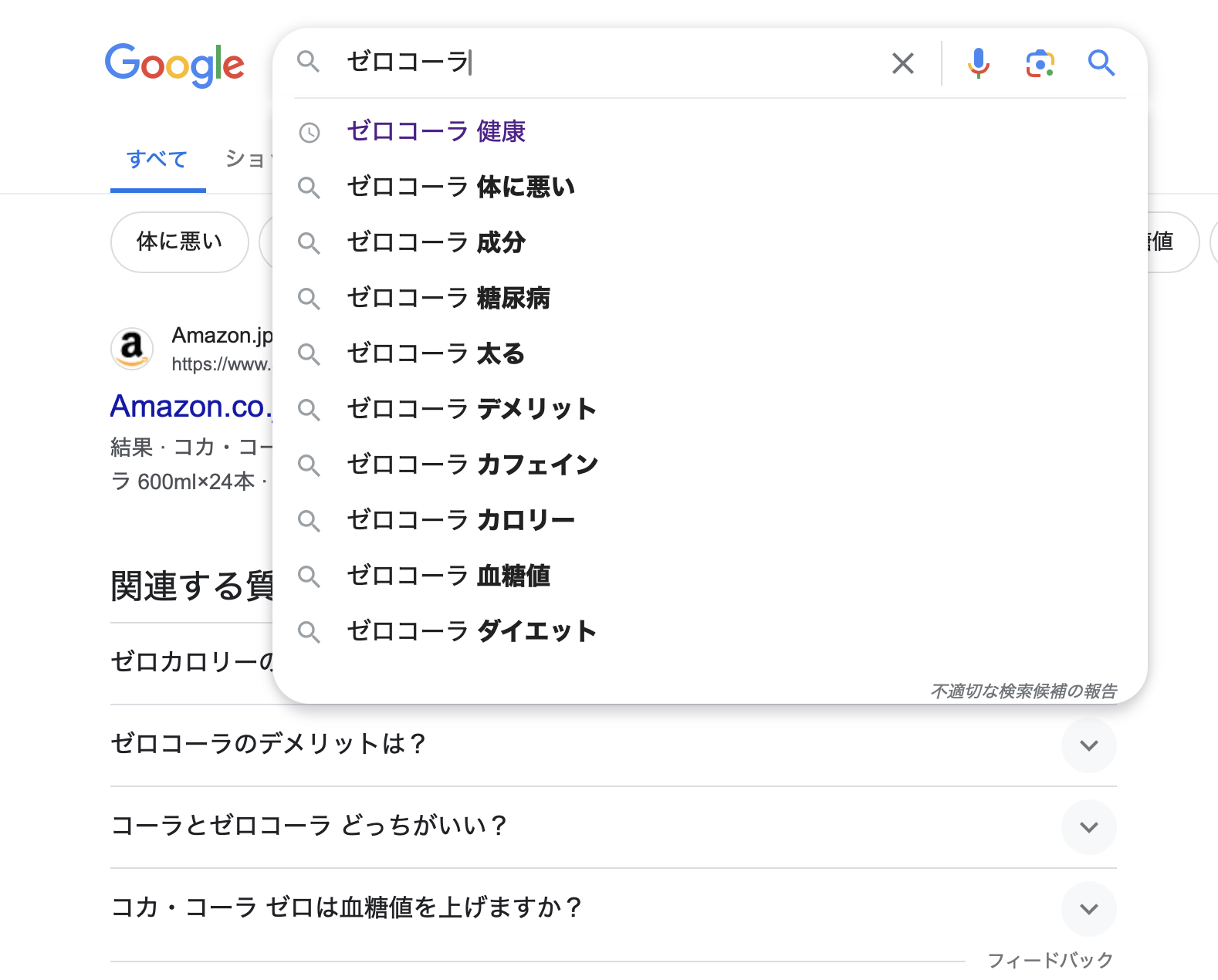Expand コカ・コーラ ゼロは血糖値を上げますか？ chevron
This screenshot has width=1218, height=980.
coord(1088,909)
